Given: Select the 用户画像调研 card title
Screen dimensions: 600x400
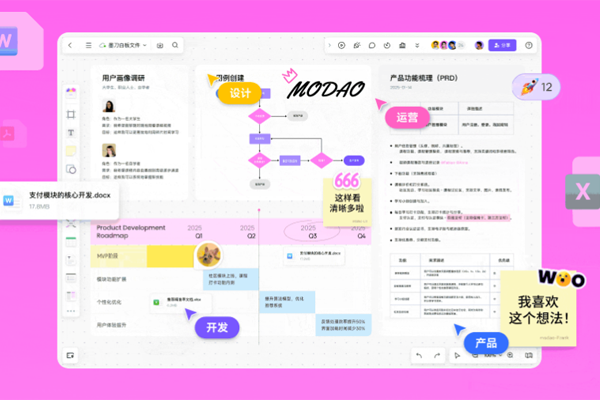Looking at the screenshot, I should pos(123,78).
